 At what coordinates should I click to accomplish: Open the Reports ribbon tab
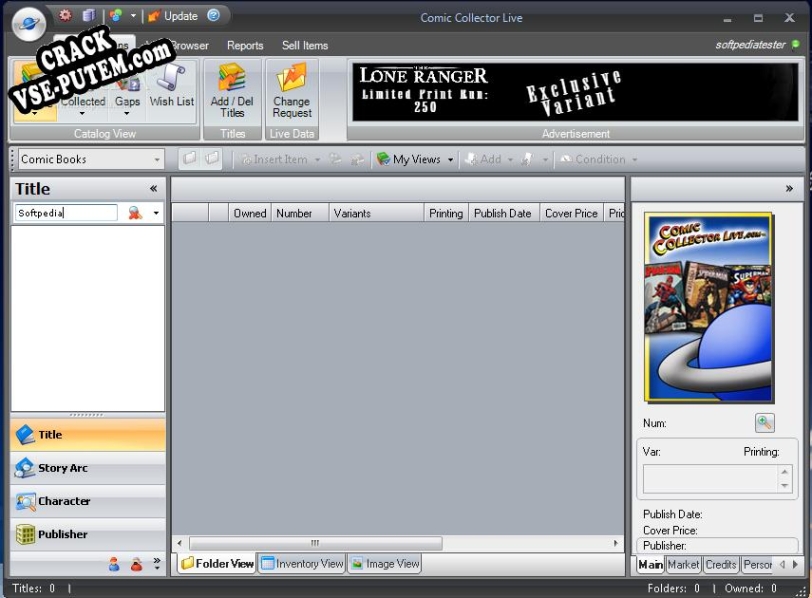click(x=245, y=46)
